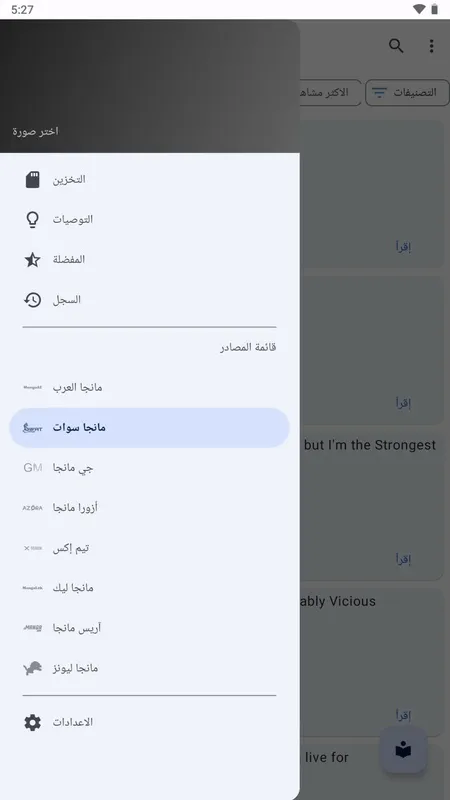Open the التخزين storage icon

click(x=33, y=180)
